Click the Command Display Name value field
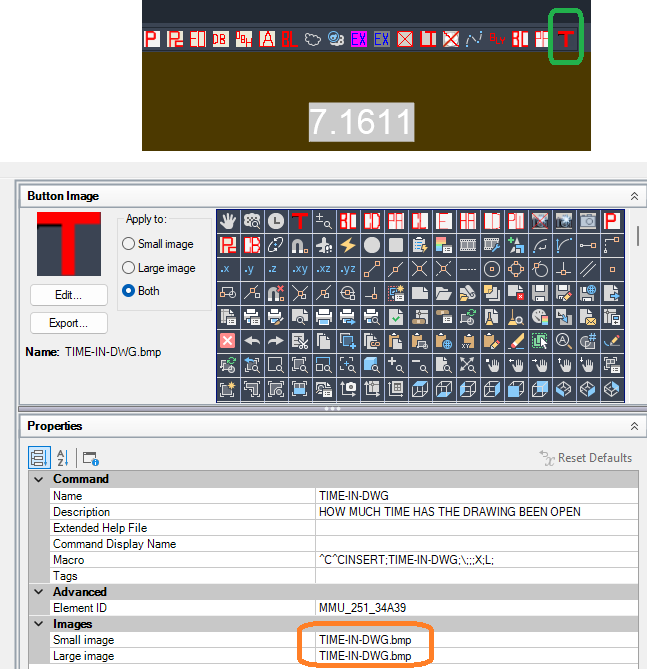The height and width of the screenshot is (669, 647). tap(477, 544)
